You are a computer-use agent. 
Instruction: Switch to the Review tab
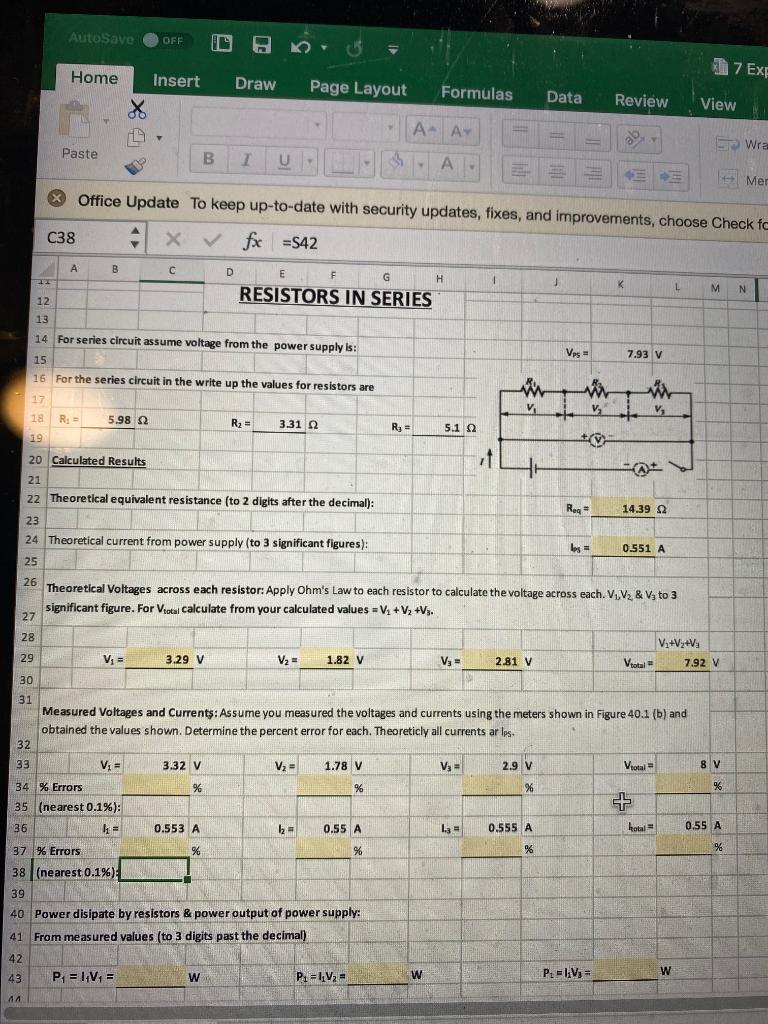click(x=641, y=101)
